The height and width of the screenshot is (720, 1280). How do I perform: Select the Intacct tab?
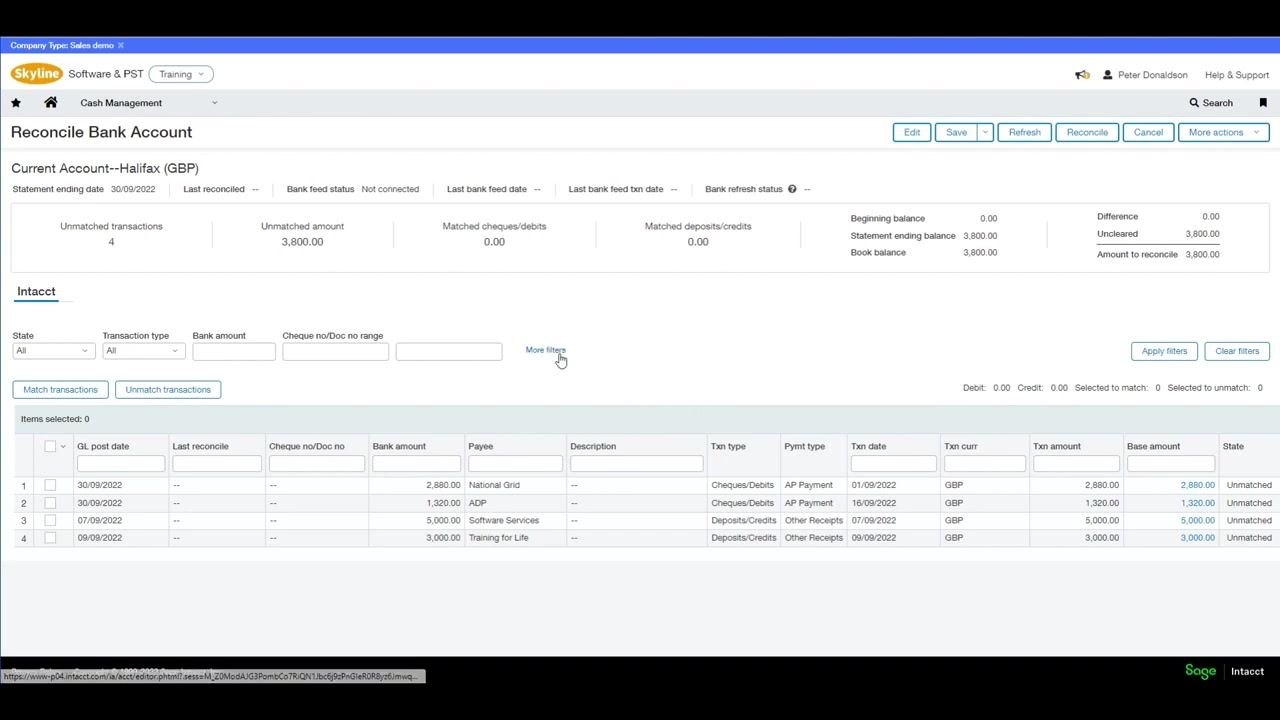36,291
